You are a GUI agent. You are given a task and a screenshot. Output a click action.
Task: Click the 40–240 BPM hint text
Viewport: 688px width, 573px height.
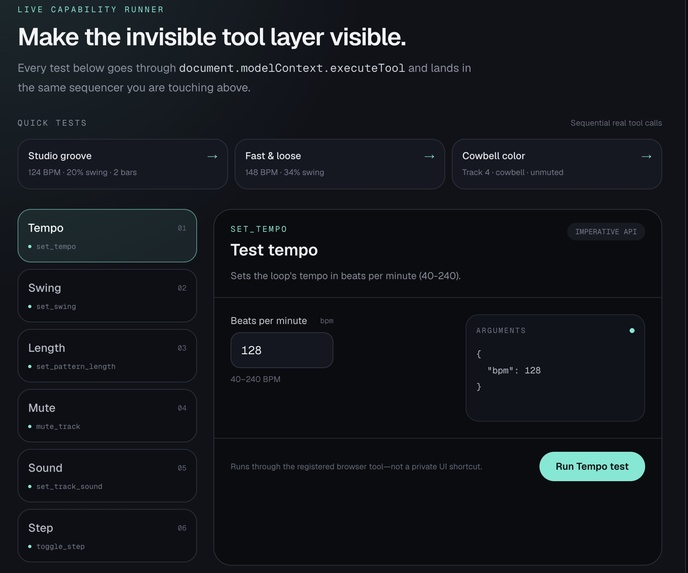pyautogui.click(x=255, y=379)
